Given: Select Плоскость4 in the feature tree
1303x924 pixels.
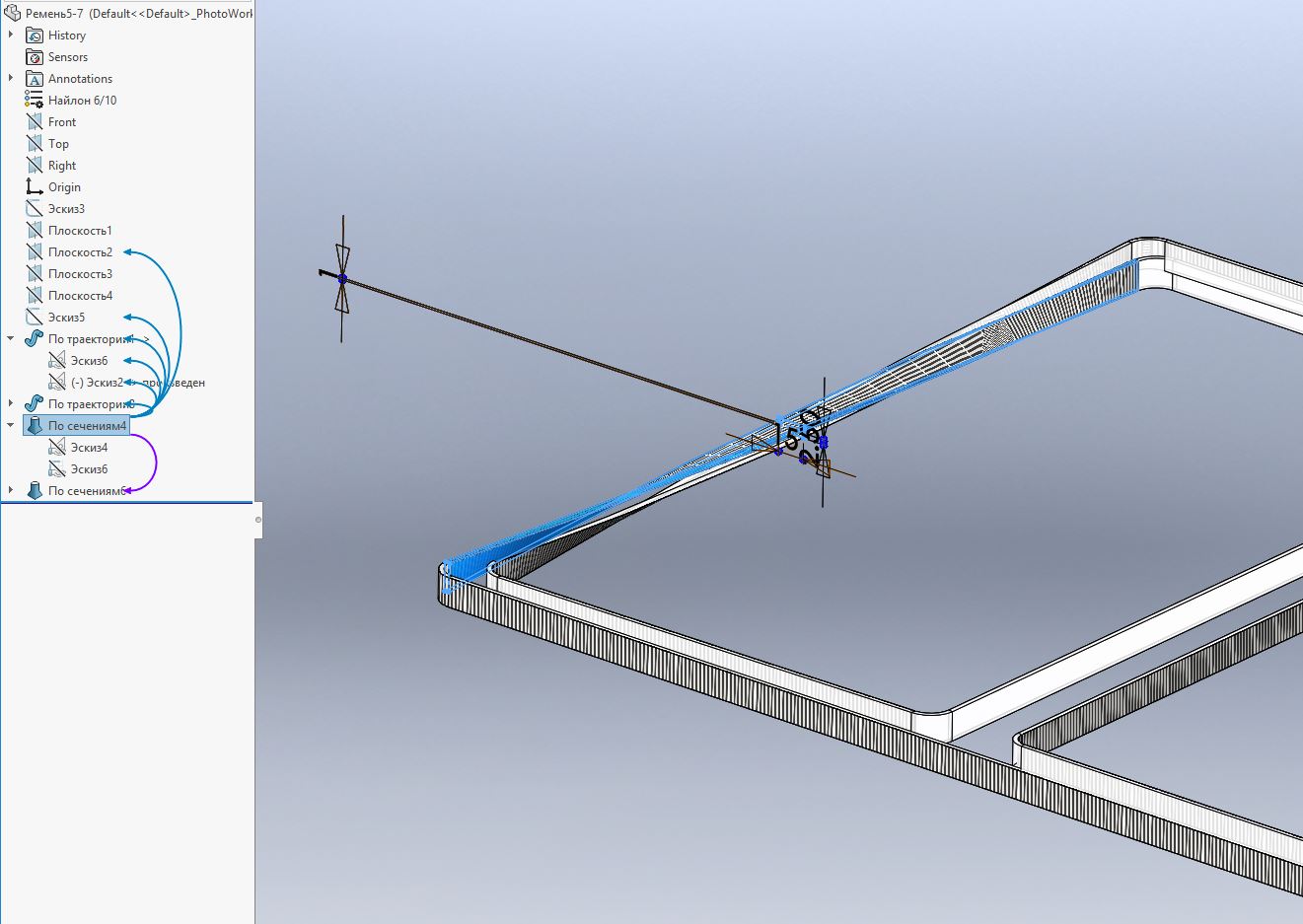Looking at the screenshot, I should pos(80,296).
